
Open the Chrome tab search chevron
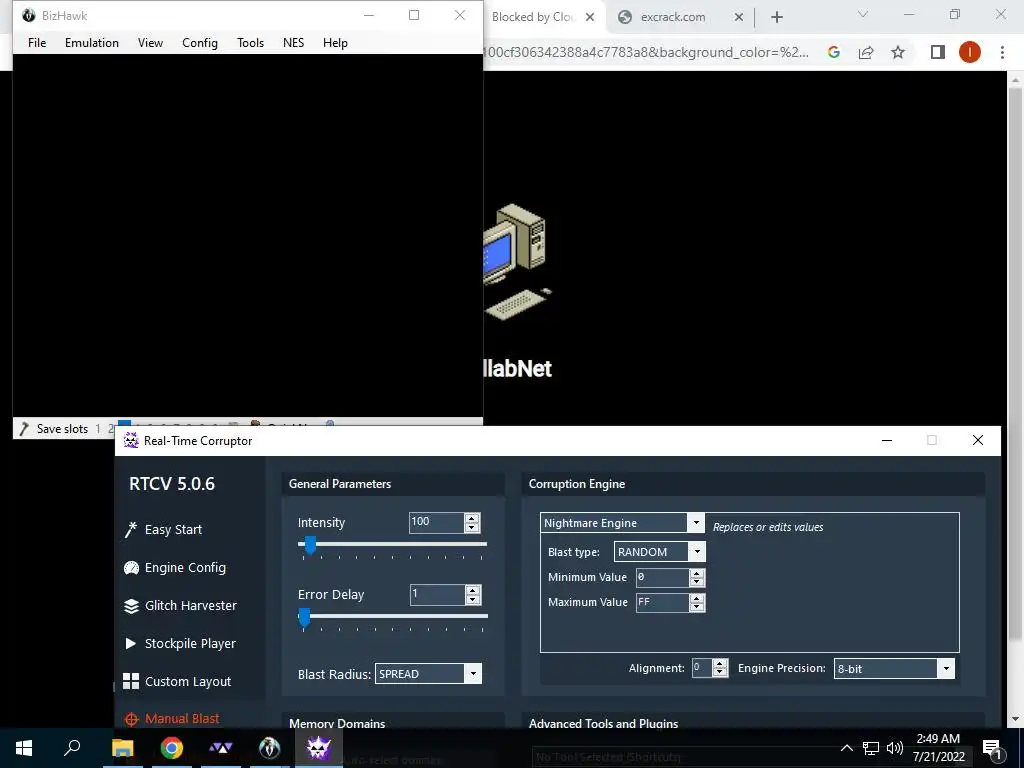(863, 14)
